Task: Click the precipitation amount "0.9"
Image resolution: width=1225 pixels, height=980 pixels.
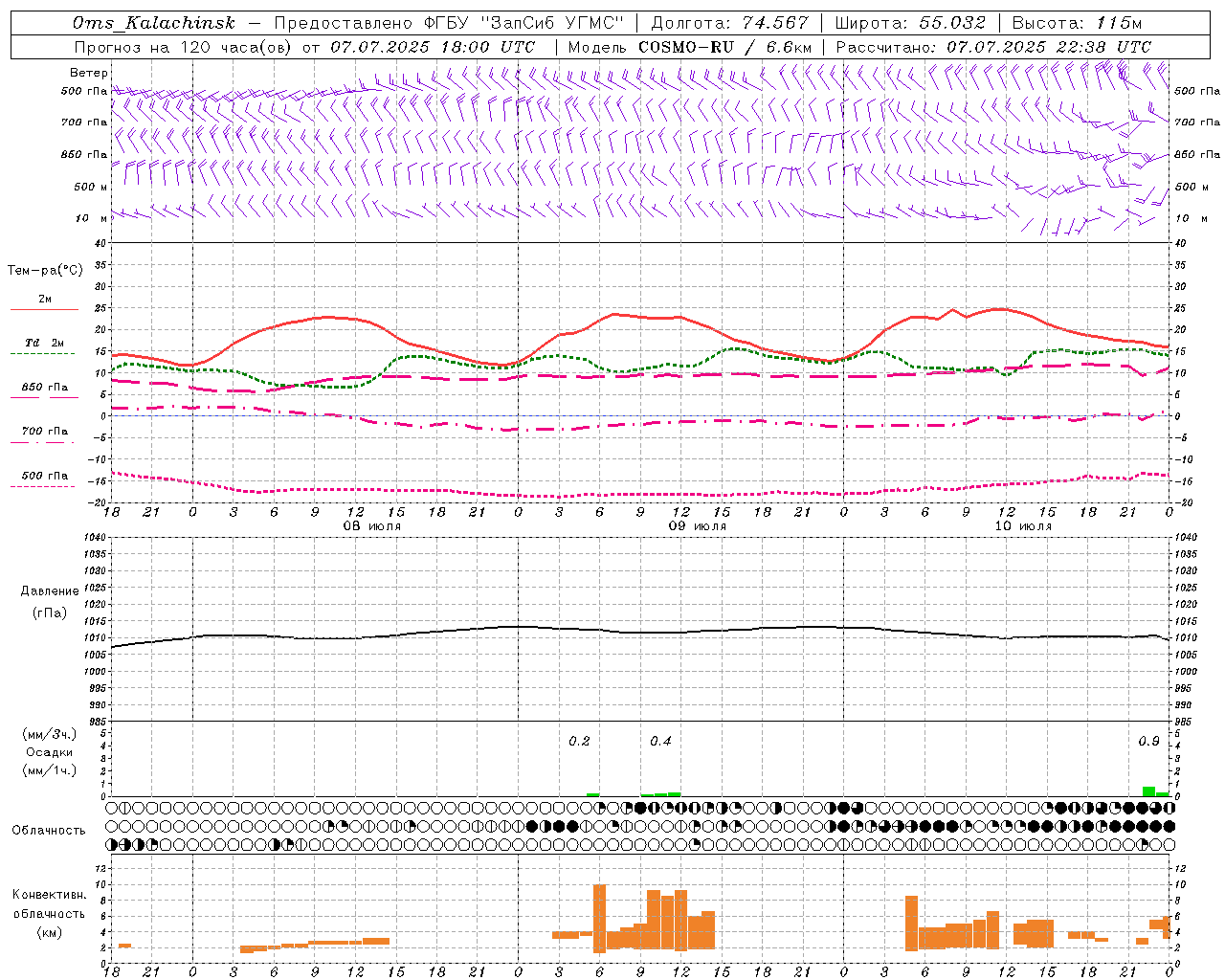Action: [x=1148, y=742]
